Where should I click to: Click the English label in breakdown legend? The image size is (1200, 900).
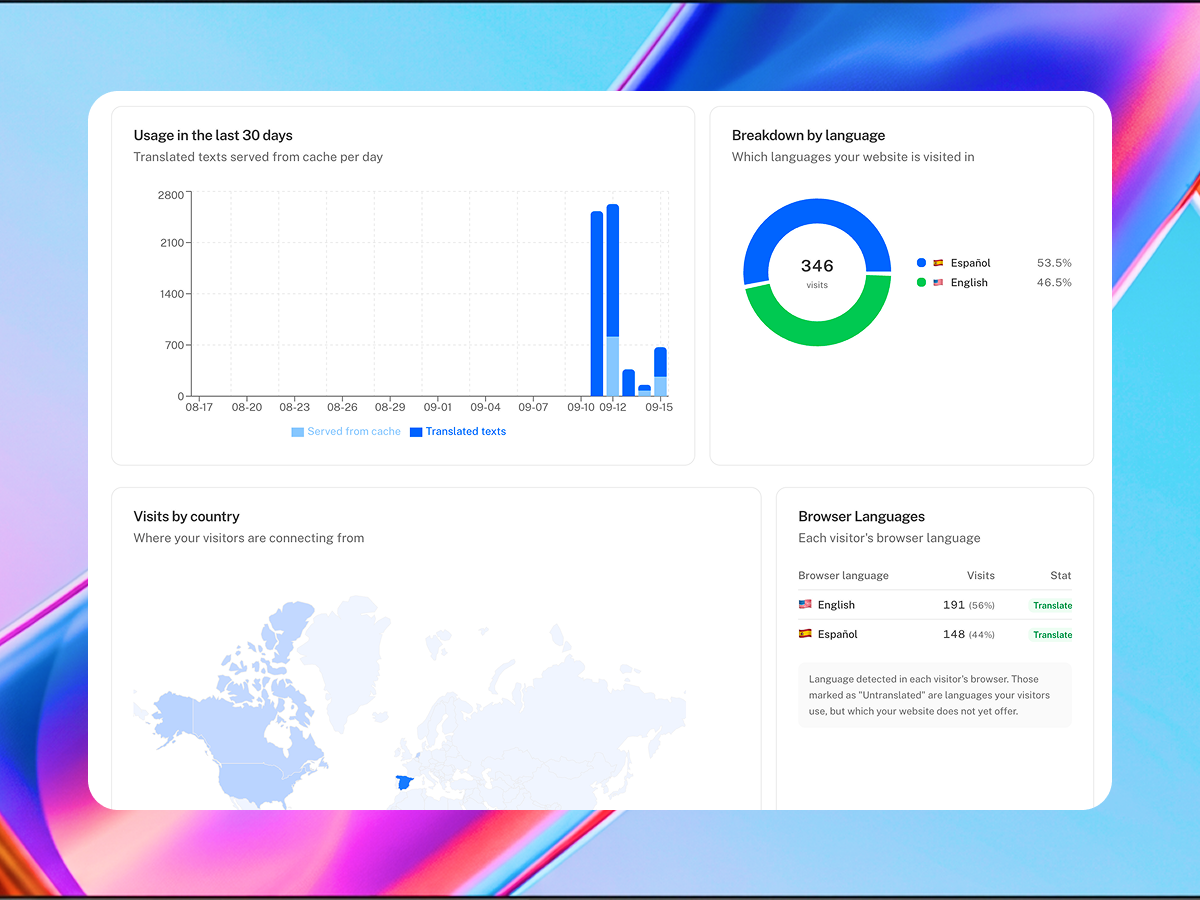[x=969, y=283]
